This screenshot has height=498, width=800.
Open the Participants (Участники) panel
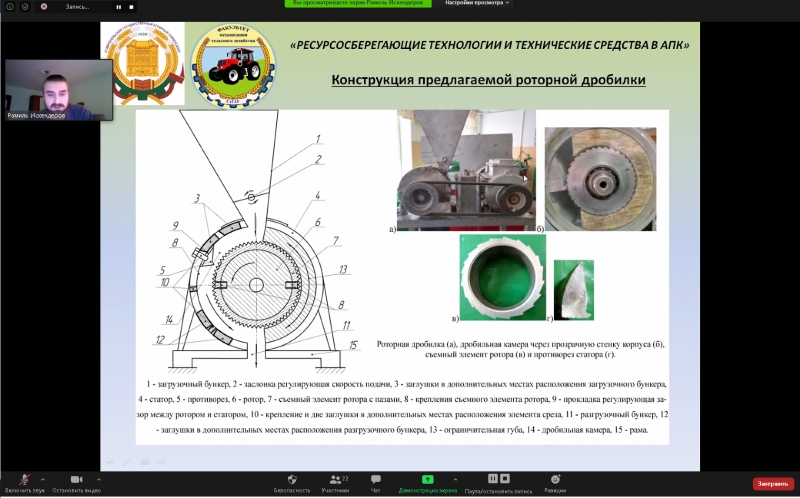point(335,483)
